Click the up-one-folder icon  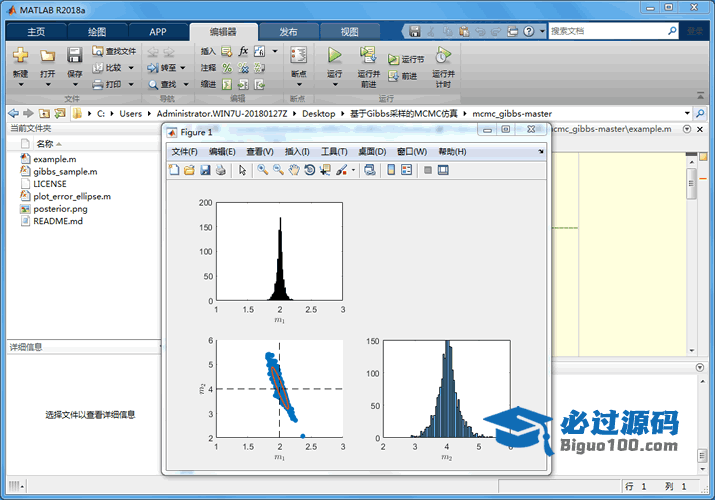coord(44,113)
